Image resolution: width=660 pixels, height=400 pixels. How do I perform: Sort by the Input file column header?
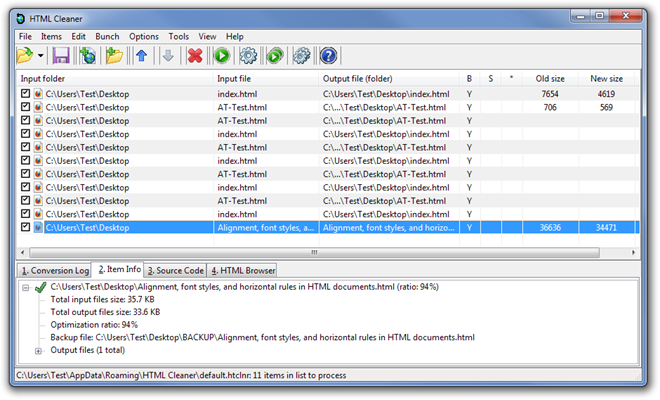(266, 79)
